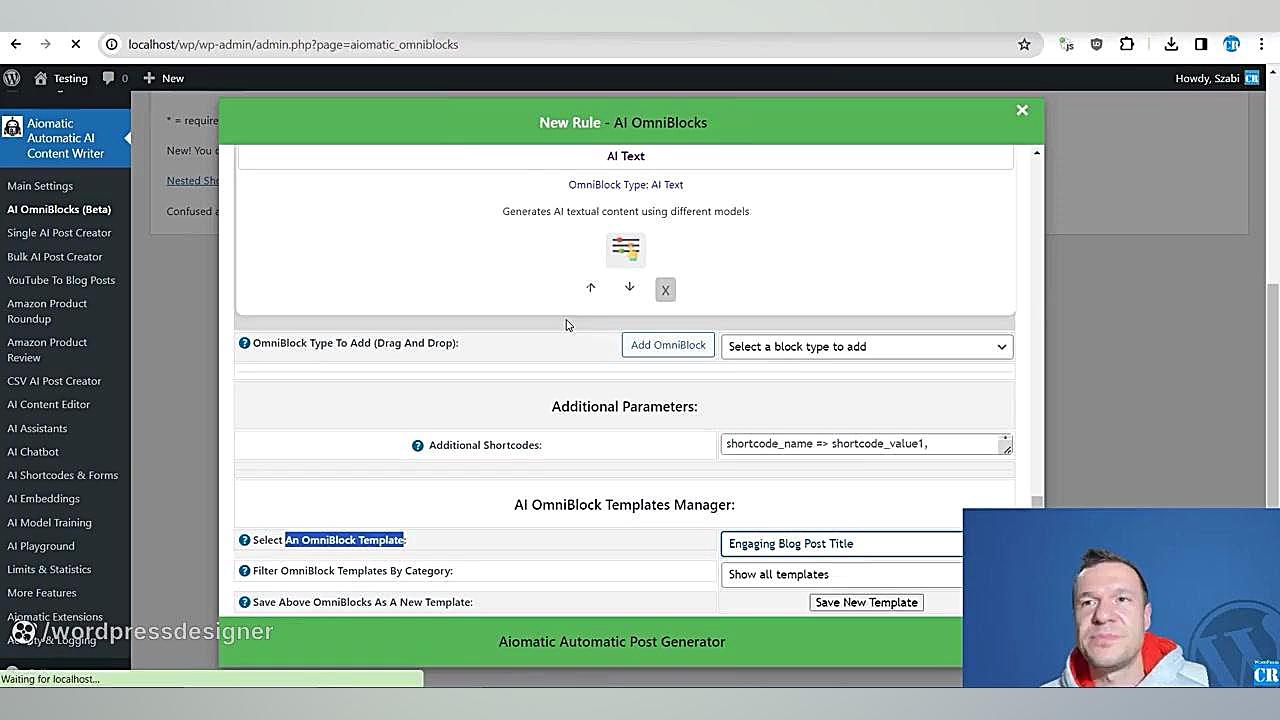
Task: Click the Save New Template button
Action: [x=866, y=602]
